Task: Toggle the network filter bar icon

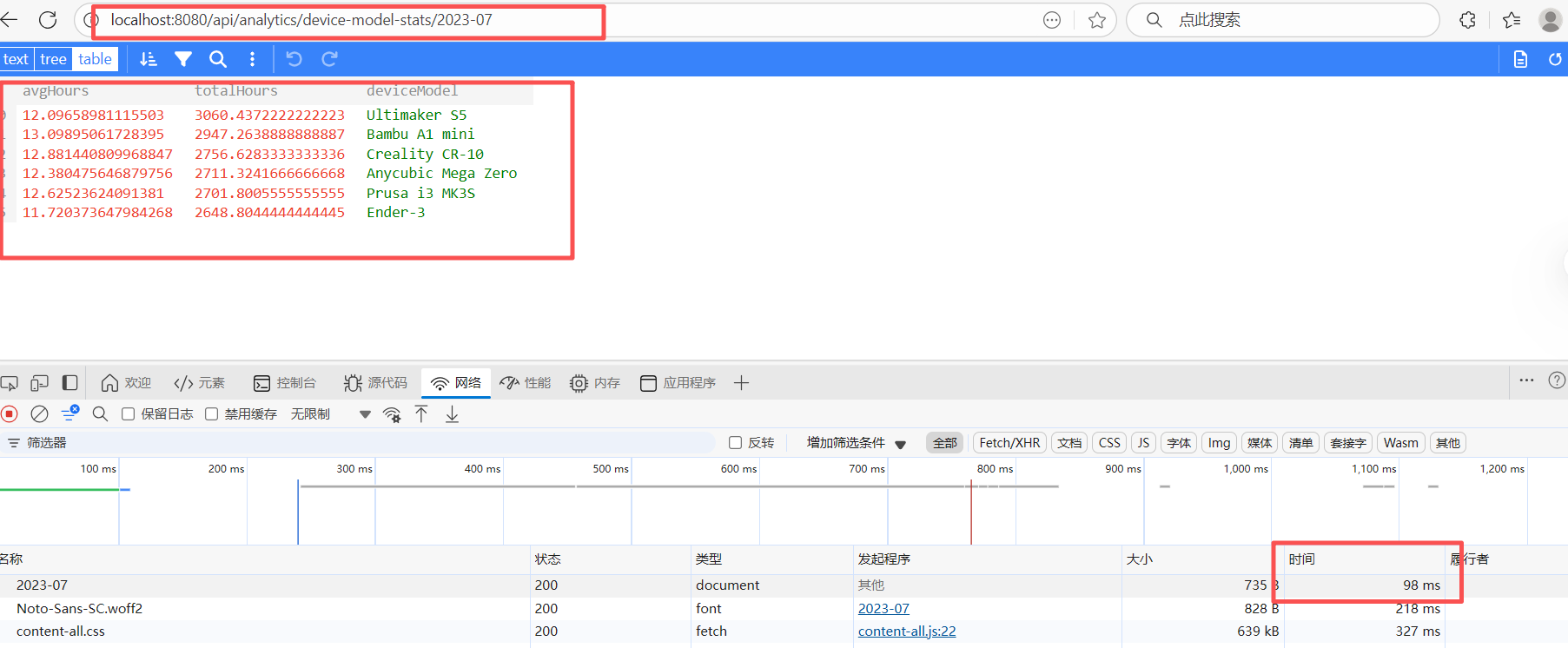Action: (69, 414)
